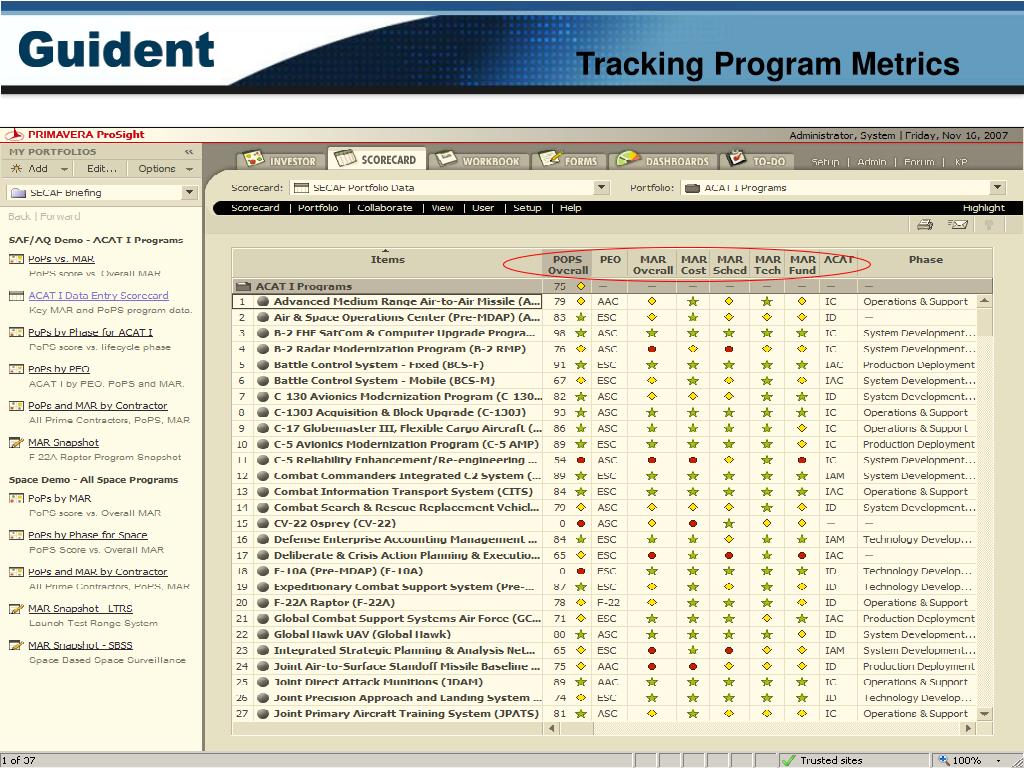Open the Portfolio menu in black menu bar
1024x768 pixels.
tap(318, 208)
